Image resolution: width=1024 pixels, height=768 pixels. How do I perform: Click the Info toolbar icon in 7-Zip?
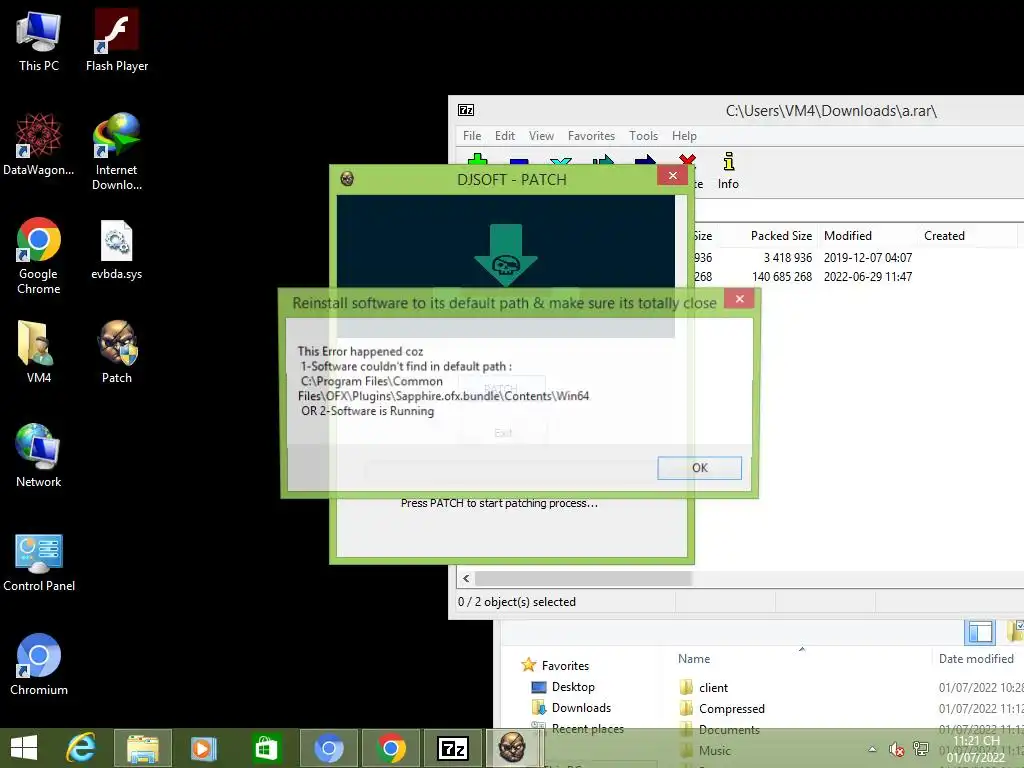[x=728, y=171]
